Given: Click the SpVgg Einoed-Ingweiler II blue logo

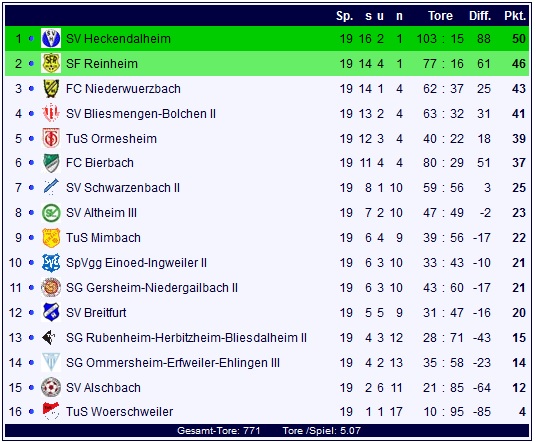Looking at the screenshot, I should (x=51, y=263).
